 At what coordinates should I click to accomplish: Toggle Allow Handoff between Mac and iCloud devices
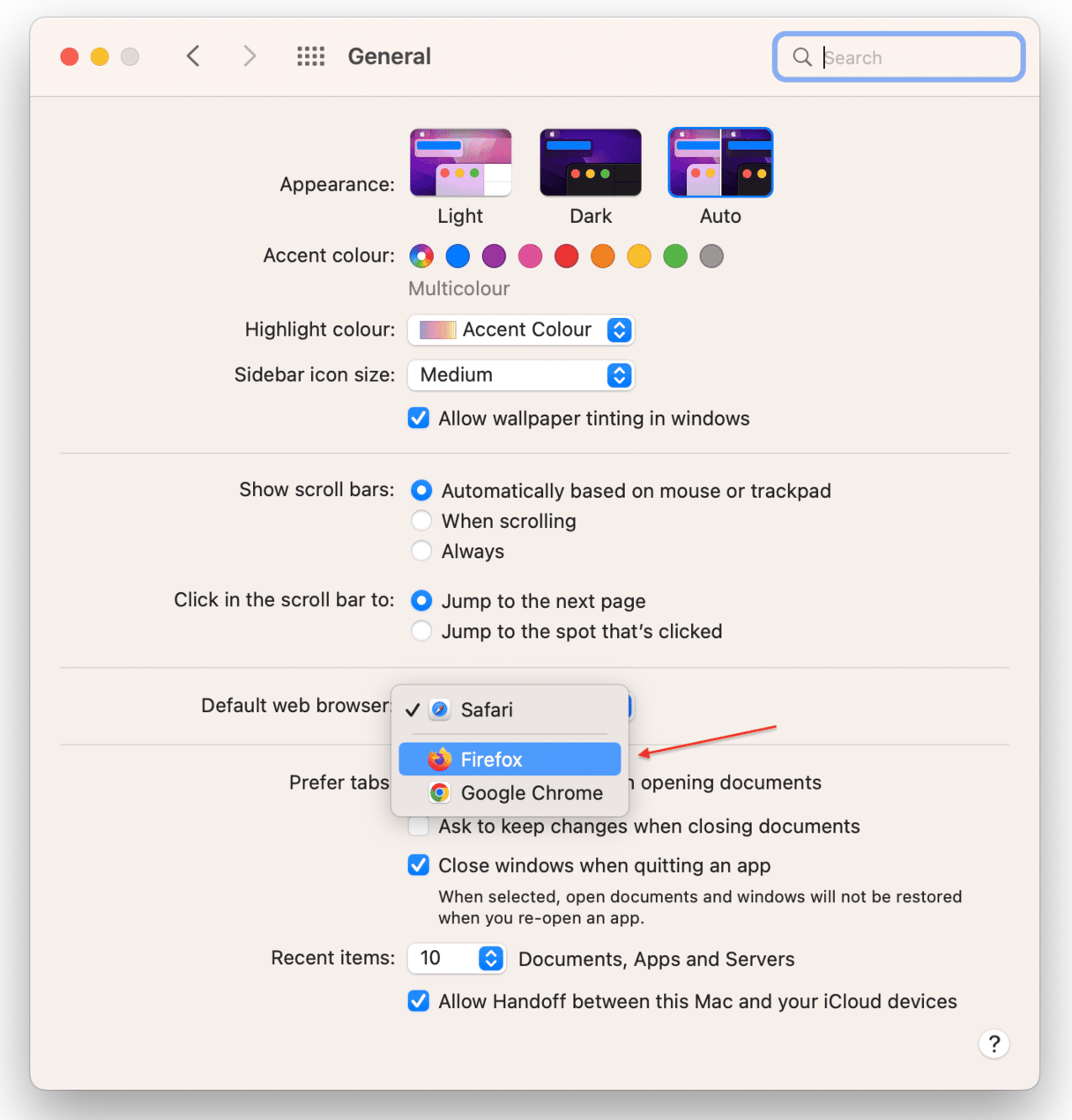point(419,1001)
